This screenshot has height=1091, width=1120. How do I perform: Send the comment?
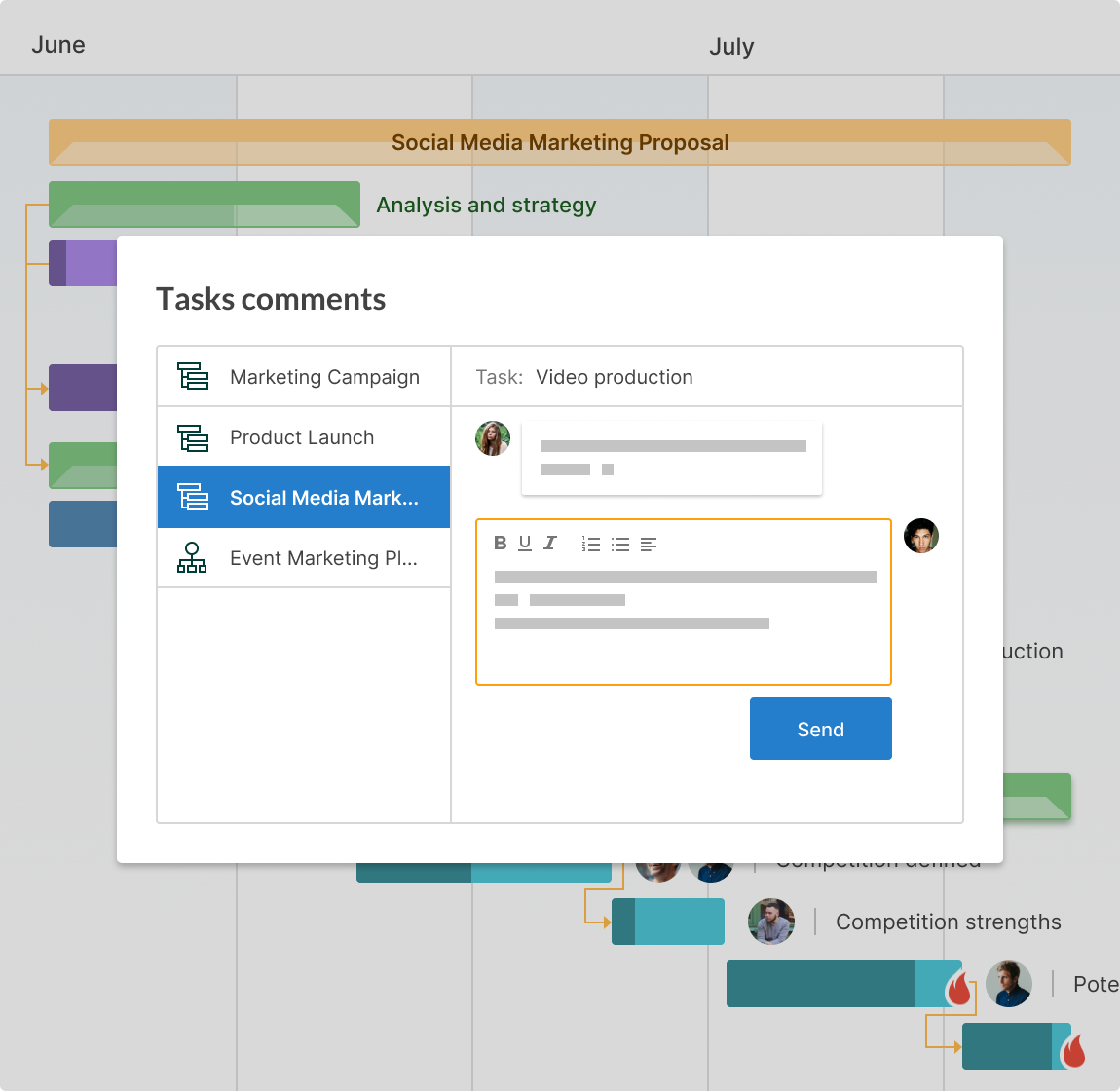tap(821, 729)
